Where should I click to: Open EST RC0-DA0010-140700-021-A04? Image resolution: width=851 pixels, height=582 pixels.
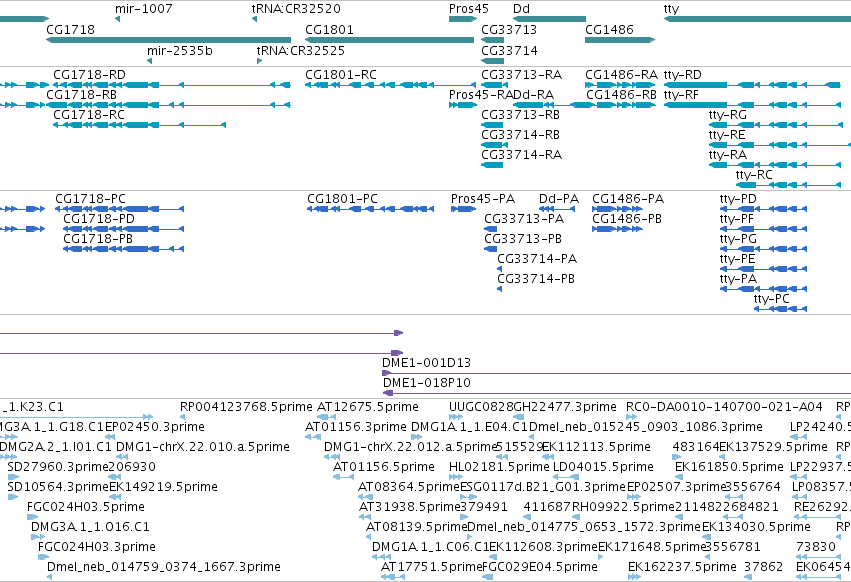tap(631, 417)
